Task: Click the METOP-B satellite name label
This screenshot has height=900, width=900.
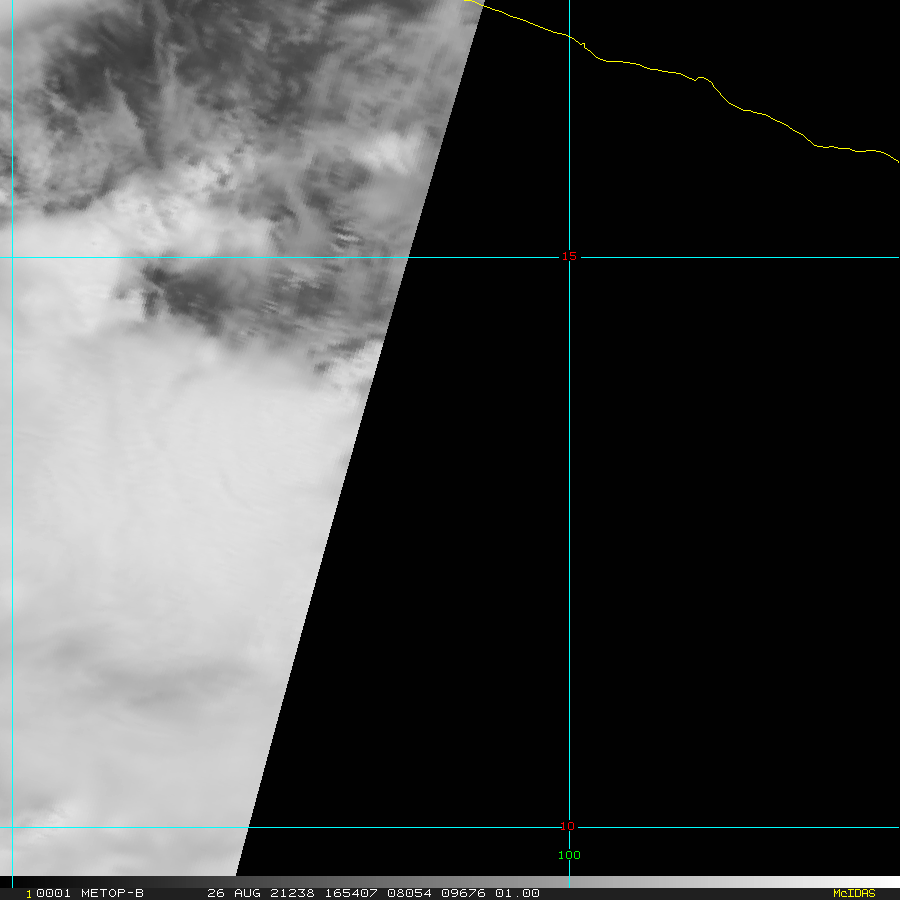Action: (112, 893)
